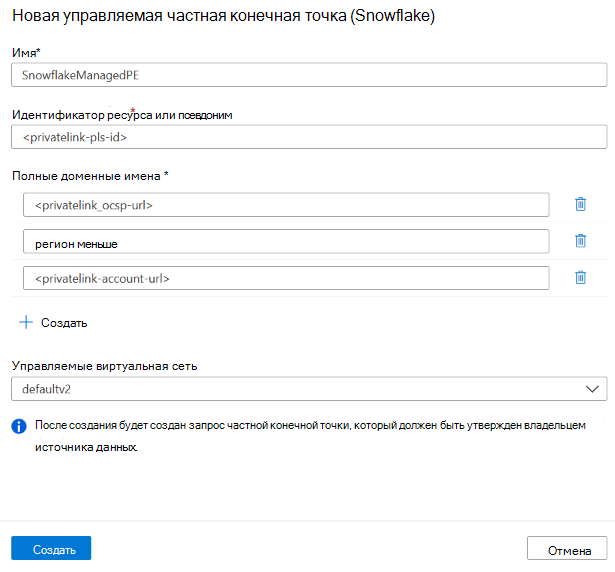
Task: Click the Имя field label
Action: point(26,53)
